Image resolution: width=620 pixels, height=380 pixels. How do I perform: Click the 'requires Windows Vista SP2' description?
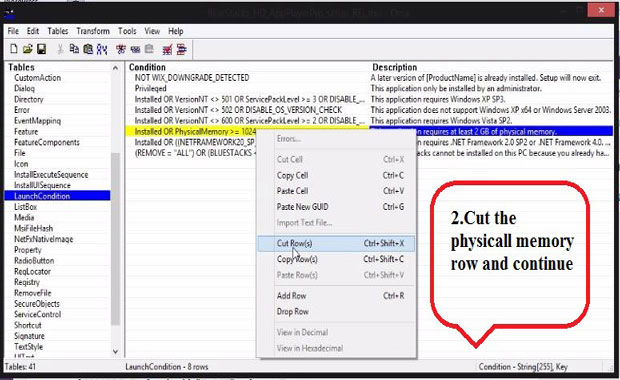click(441, 121)
